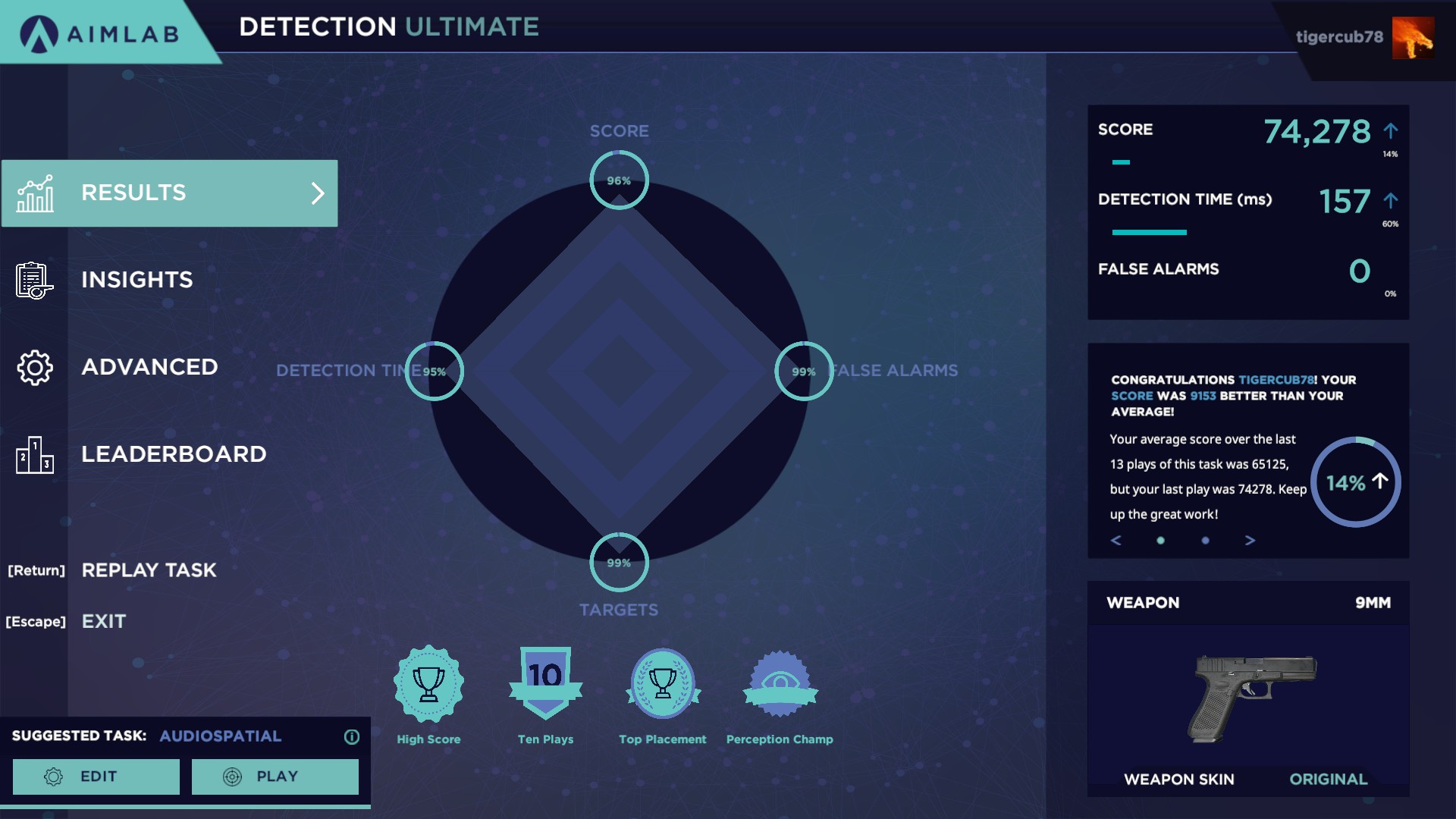The height and width of the screenshot is (819, 1456).
Task: Go to next insight message
Action: coord(1250,540)
